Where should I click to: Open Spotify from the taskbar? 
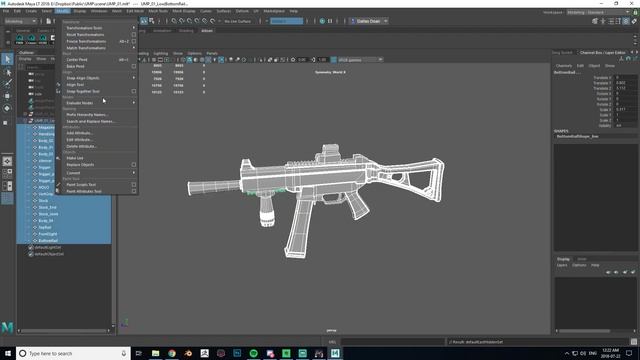tap(253, 353)
